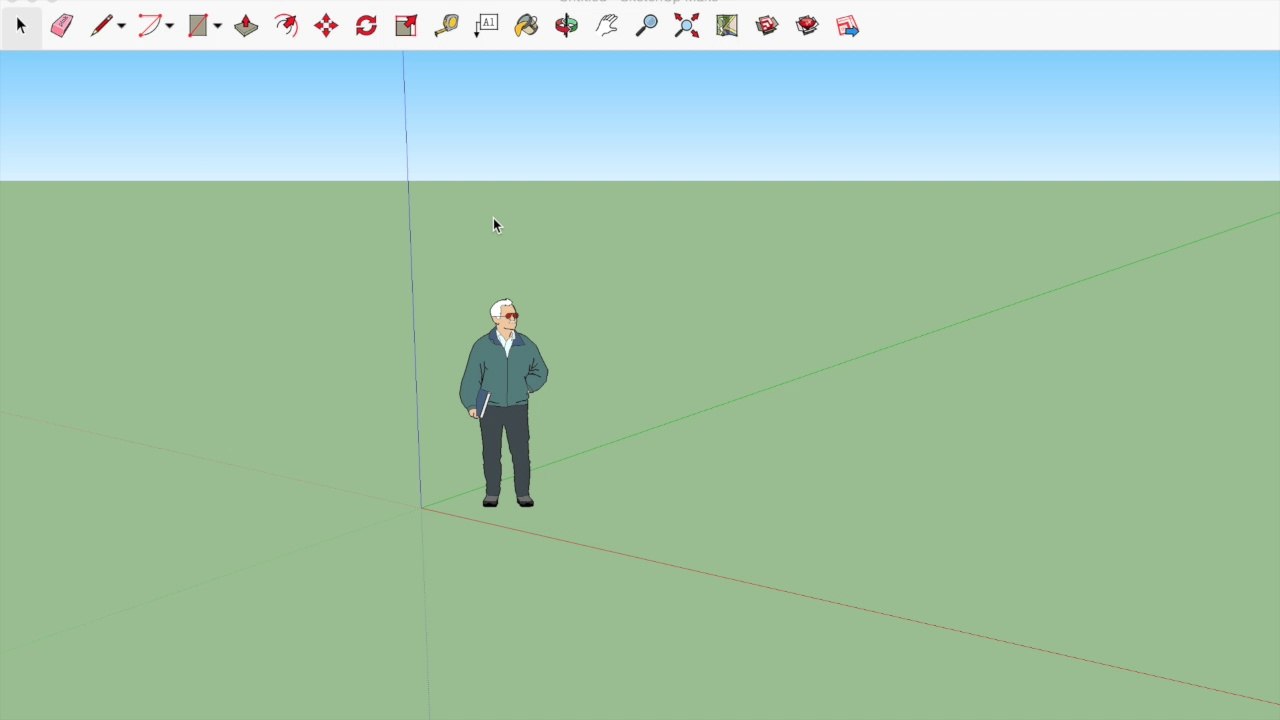Pick the Scale tool
The height and width of the screenshot is (720, 1280).
tap(406, 26)
